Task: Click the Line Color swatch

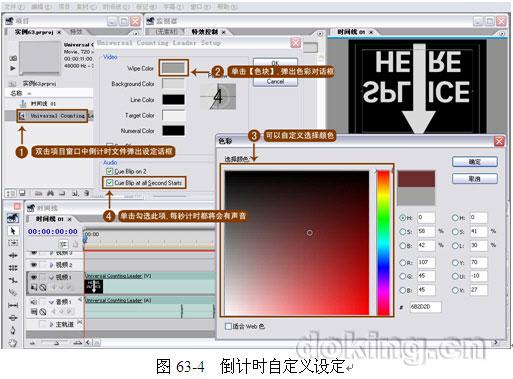Action: [x=173, y=99]
